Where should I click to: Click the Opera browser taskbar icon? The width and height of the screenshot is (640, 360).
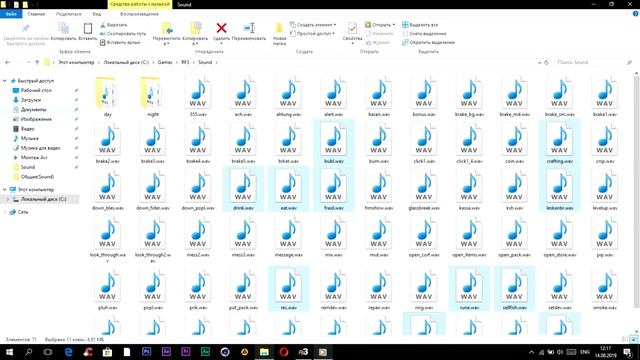pyautogui.click(x=284, y=351)
